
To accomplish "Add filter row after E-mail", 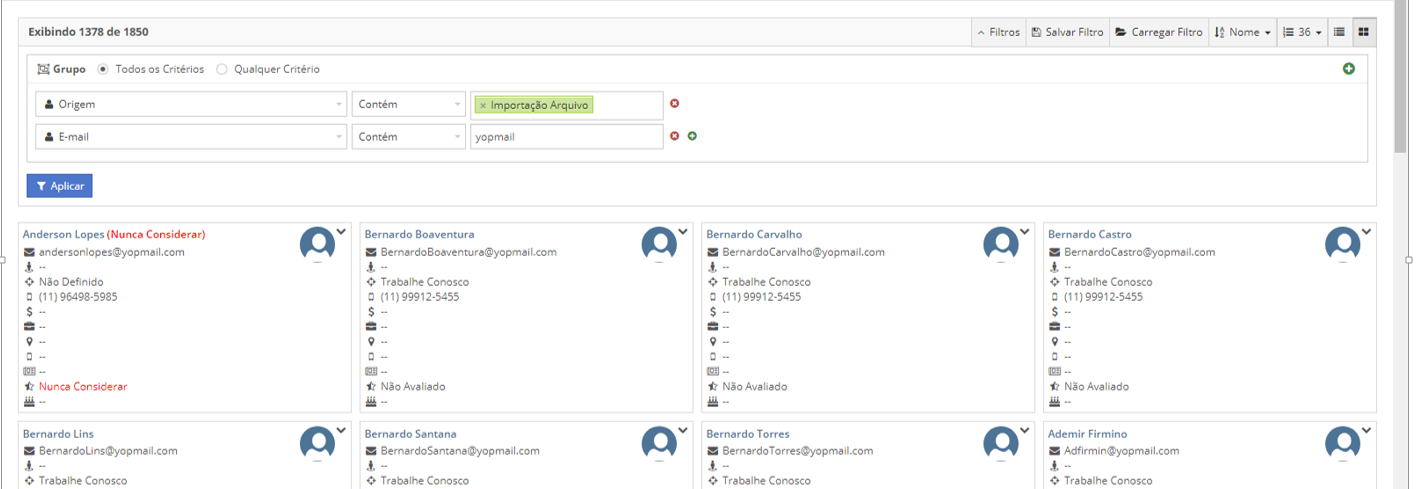I will pyautogui.click(x=692, y=136).
